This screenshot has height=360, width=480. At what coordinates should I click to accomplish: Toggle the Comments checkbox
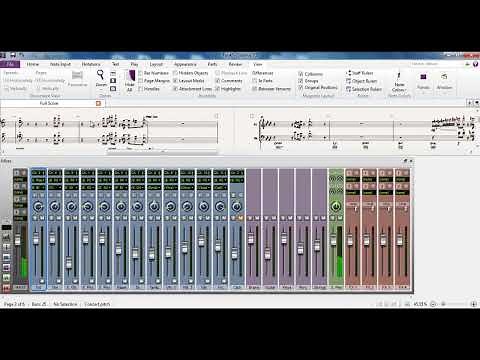point(218,81)
